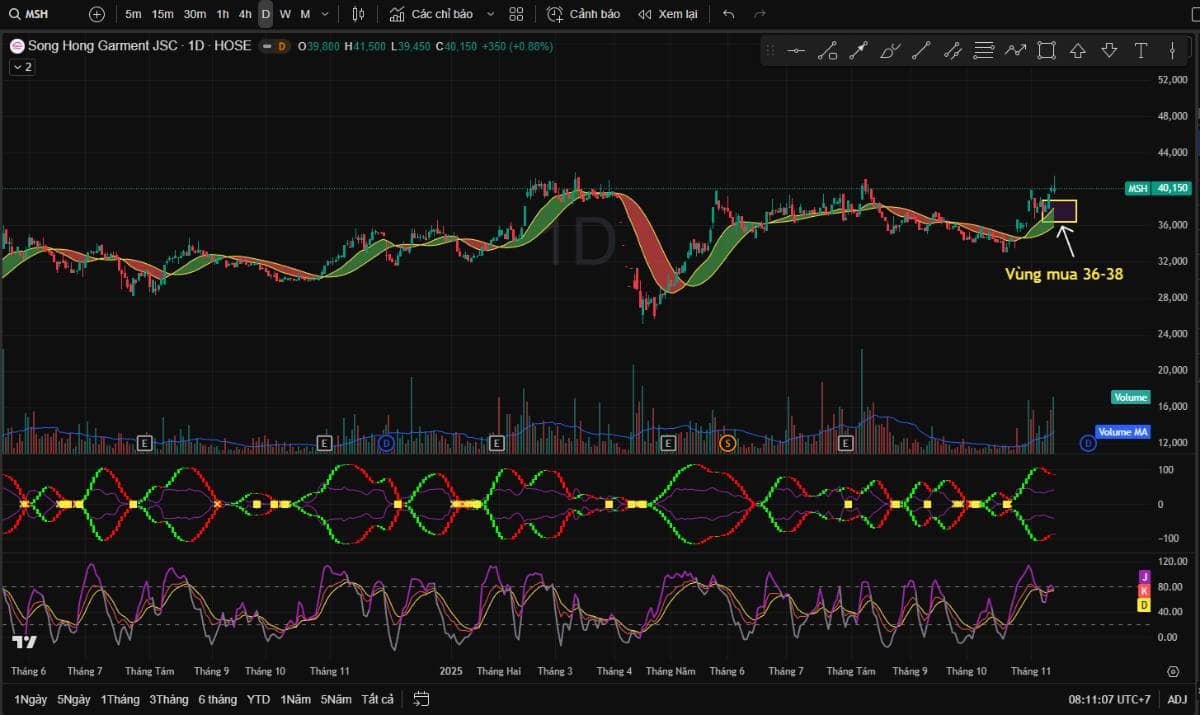Select the horizontal line drawing tool
1200x715 pixels.
coord(796,51)
